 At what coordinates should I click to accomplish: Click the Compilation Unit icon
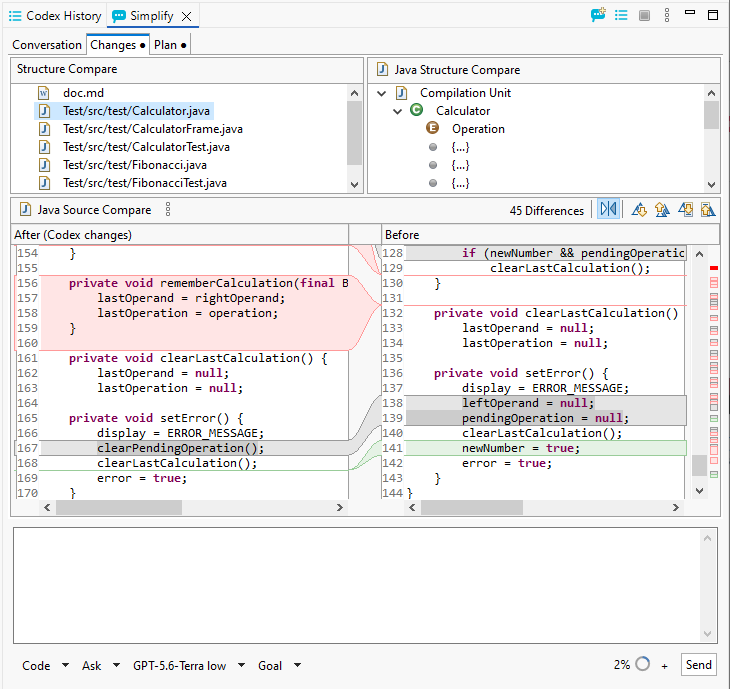point(401,93)
